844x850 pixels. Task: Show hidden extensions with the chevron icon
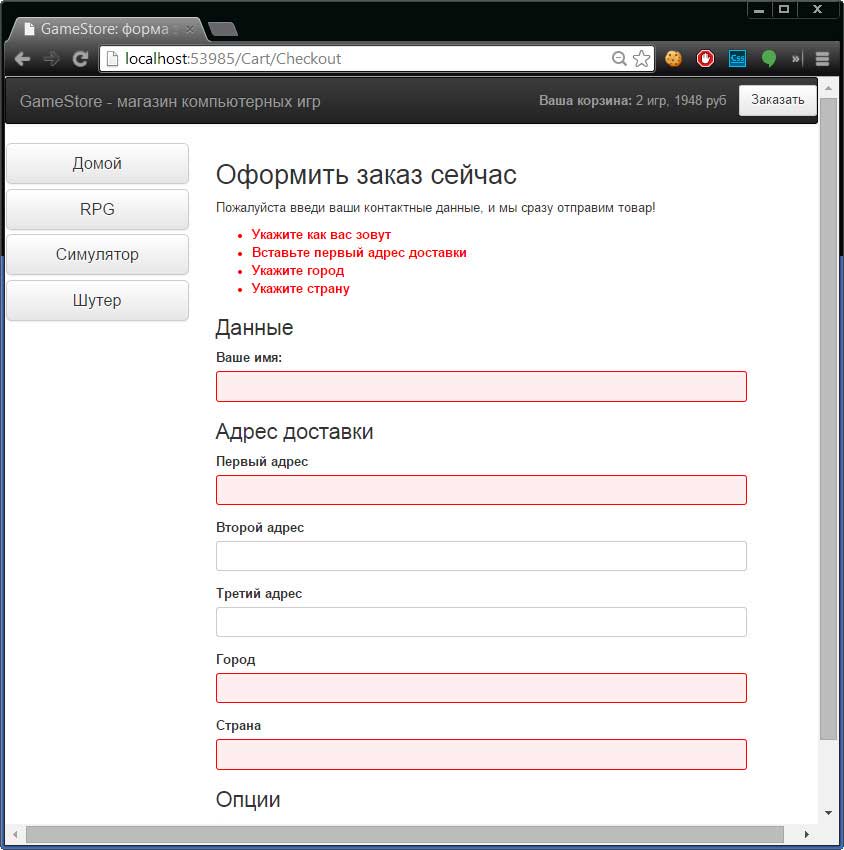click(x=795, y=59)
